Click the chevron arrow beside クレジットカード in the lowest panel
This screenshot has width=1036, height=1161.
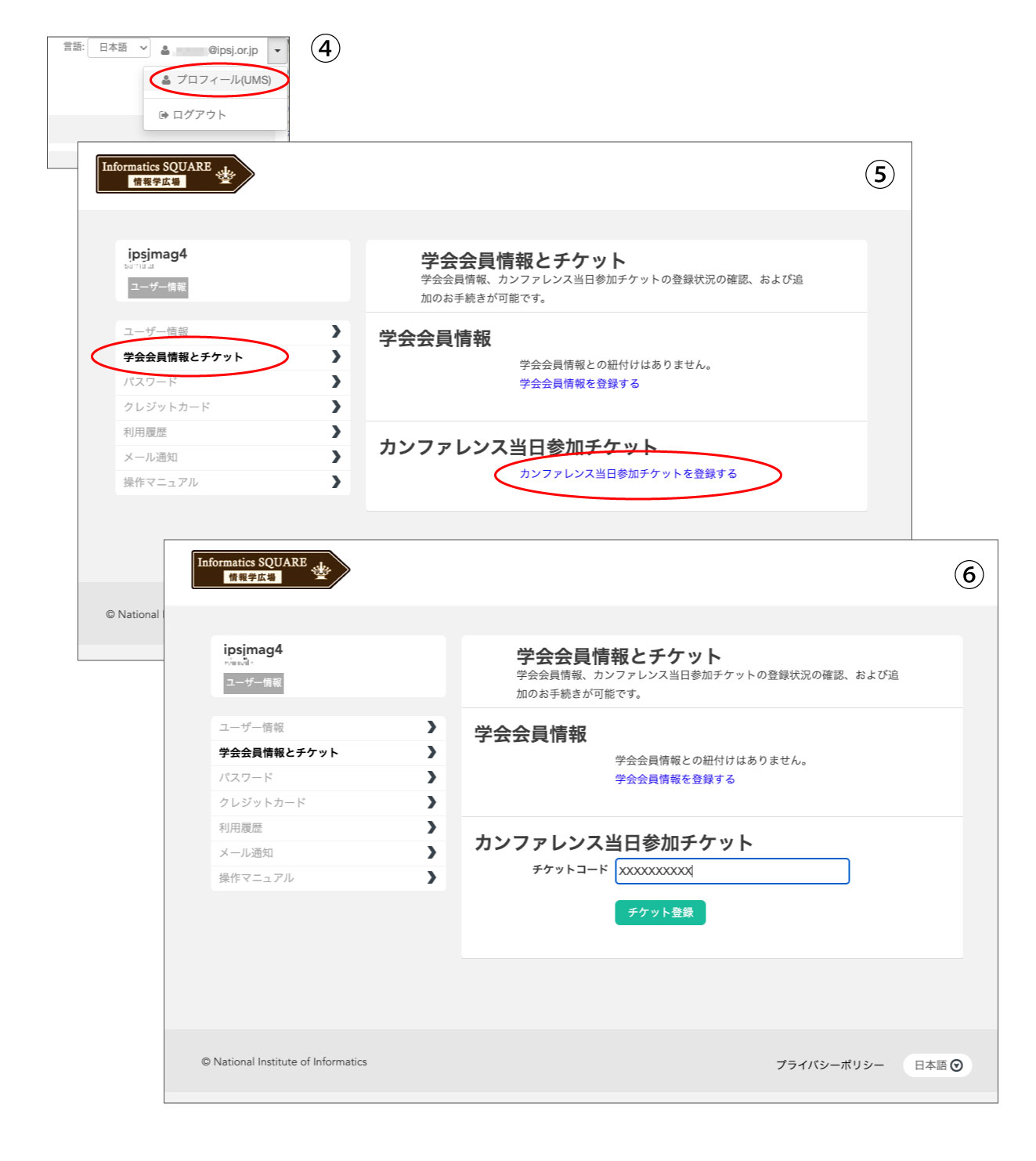(431, 802)
